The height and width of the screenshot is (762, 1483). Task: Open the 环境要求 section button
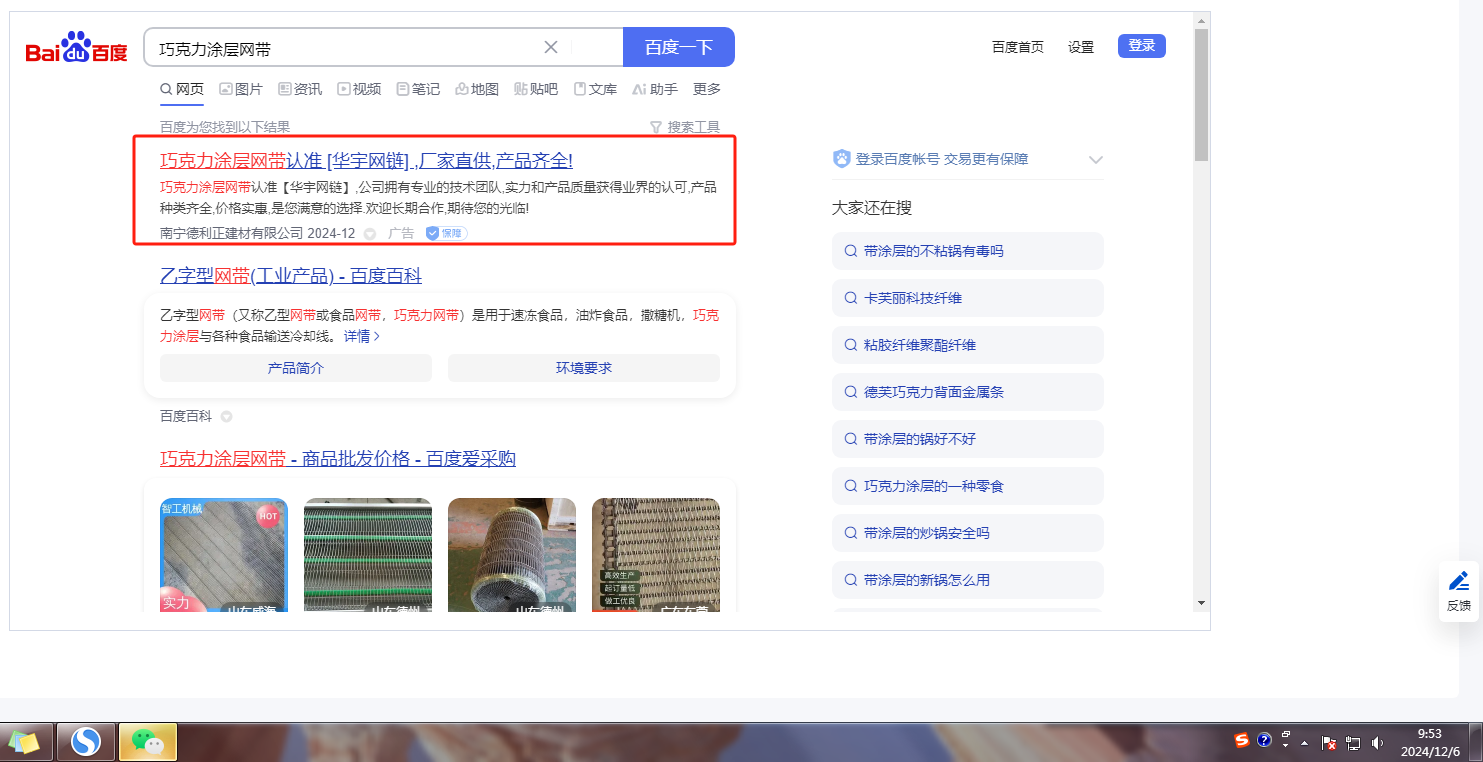[x=584, y=368]
